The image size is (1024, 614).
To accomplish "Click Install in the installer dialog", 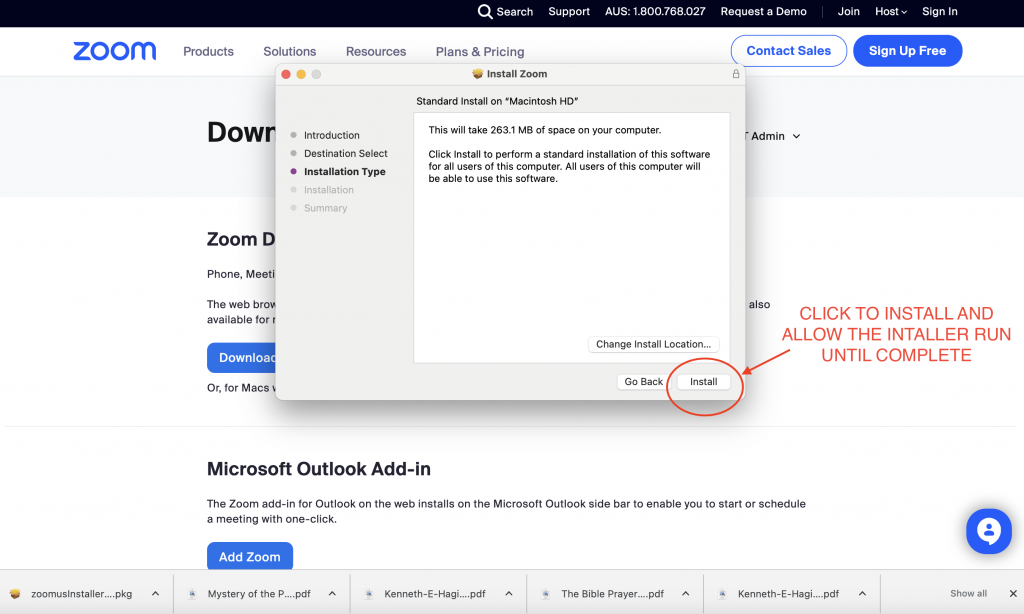I will tap(703, 382).
